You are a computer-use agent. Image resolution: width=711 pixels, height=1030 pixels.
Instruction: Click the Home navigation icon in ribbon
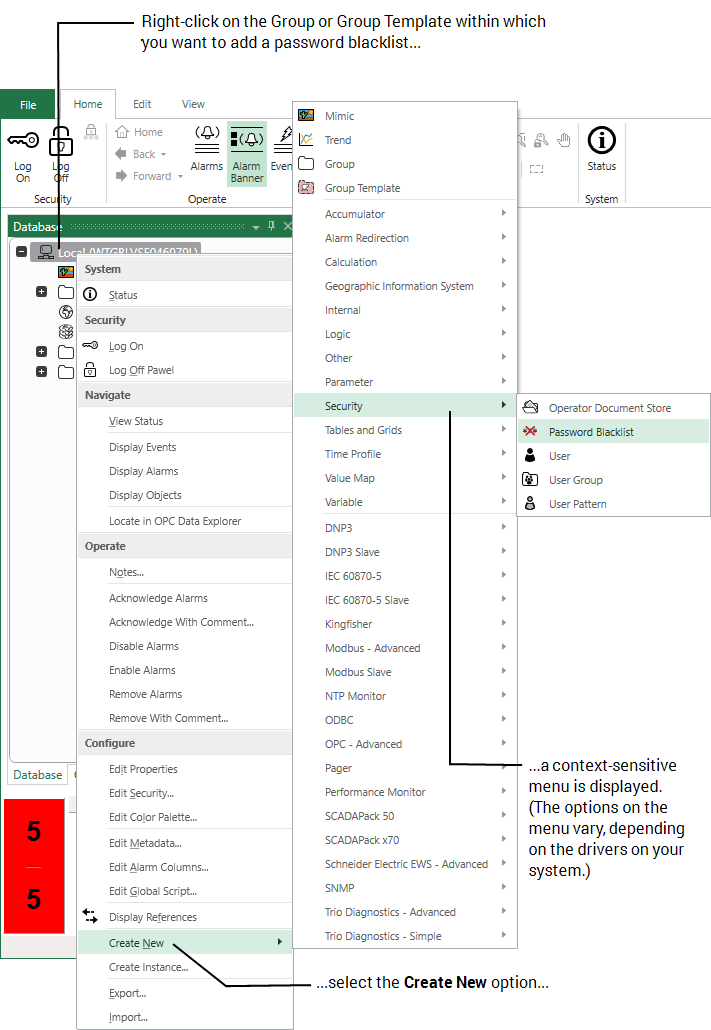122,132
